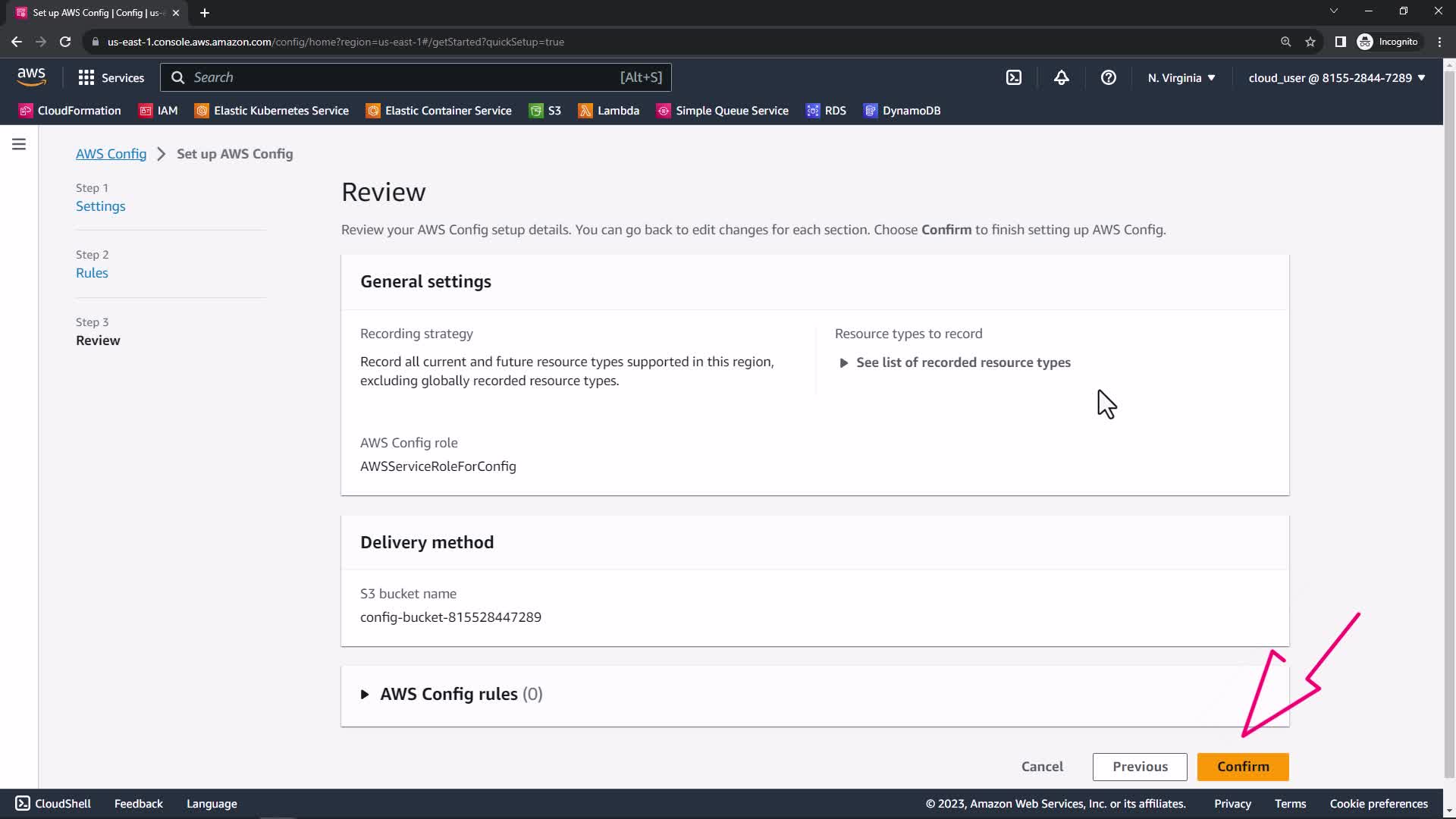This screenshot has height=819, width=1456.
Task: Click the AWS Config breadcrumb link
Action: pyautogui.click(x=111, y=154)
